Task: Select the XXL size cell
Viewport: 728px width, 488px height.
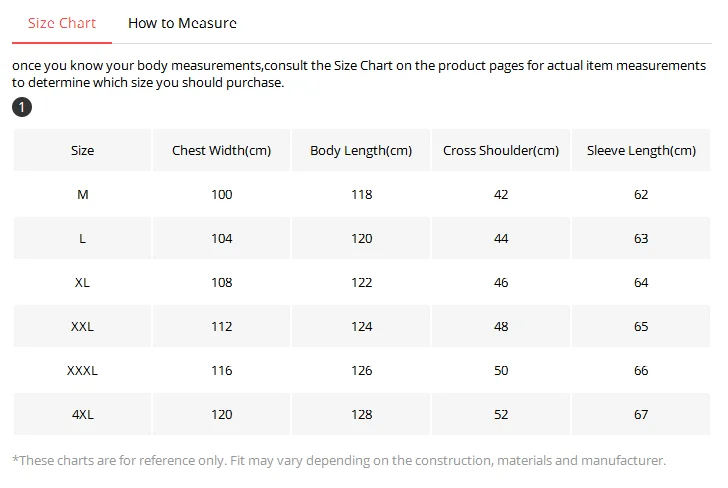Action: point(82,326)
